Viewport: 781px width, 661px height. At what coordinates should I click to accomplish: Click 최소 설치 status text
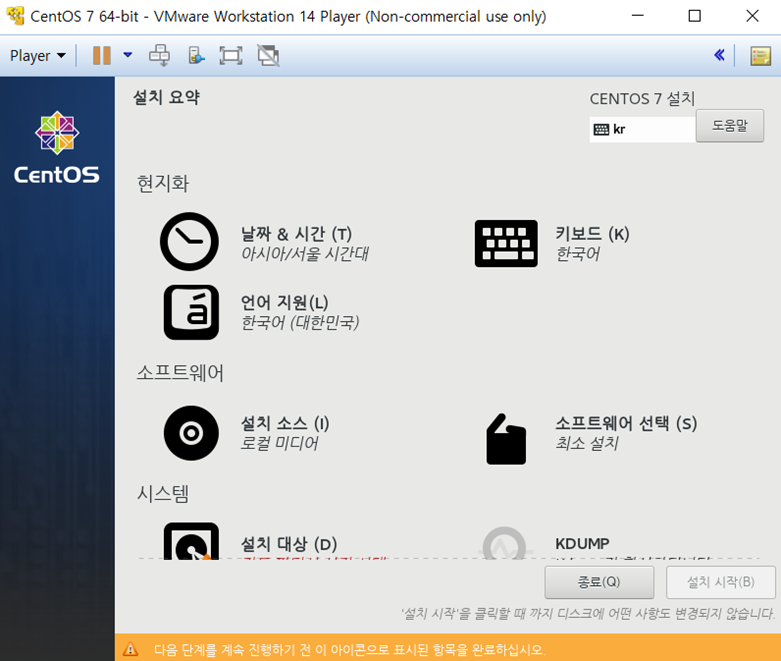587,443
